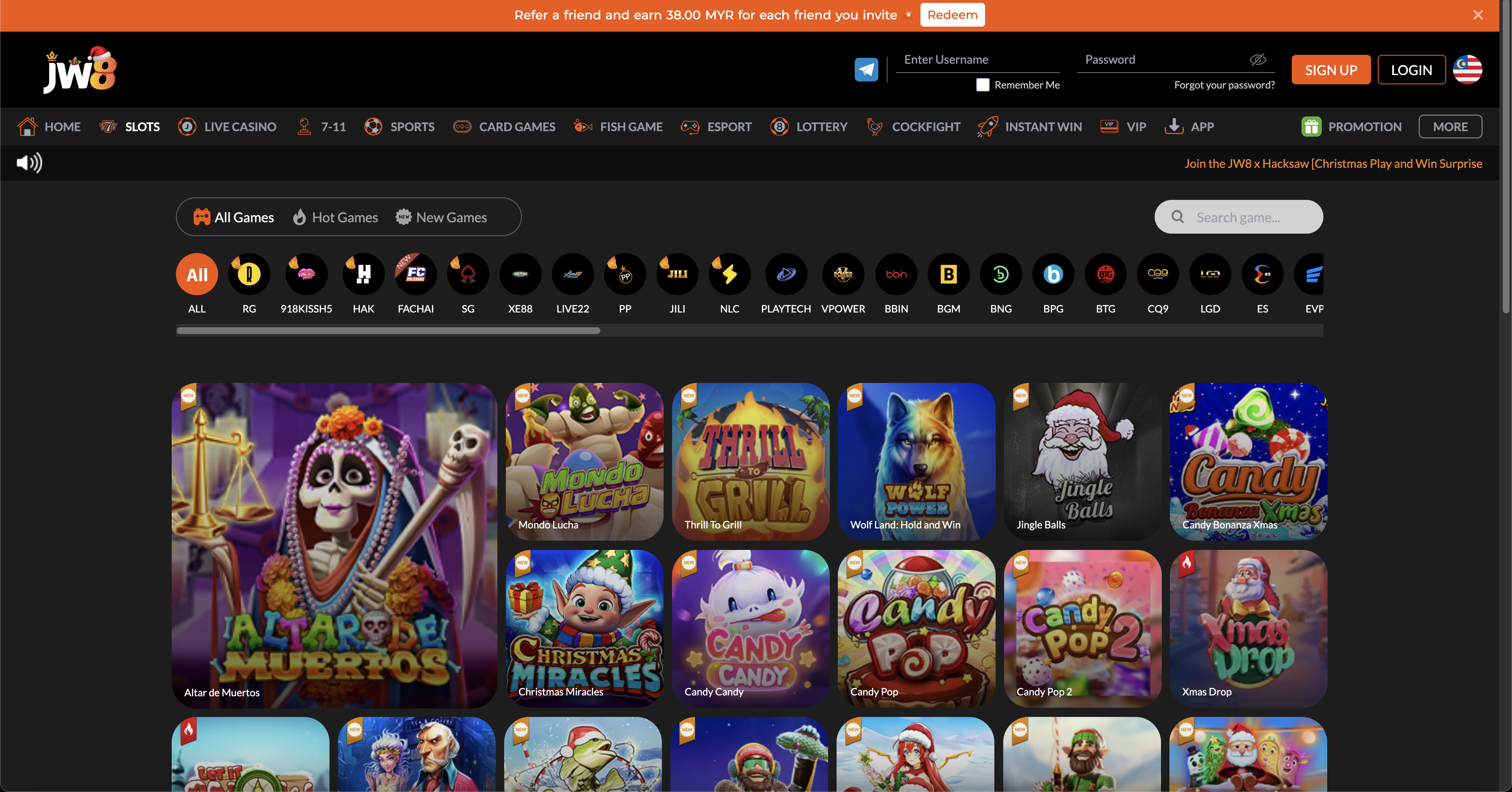Open the PROMOTION page

pos(1351,127)
